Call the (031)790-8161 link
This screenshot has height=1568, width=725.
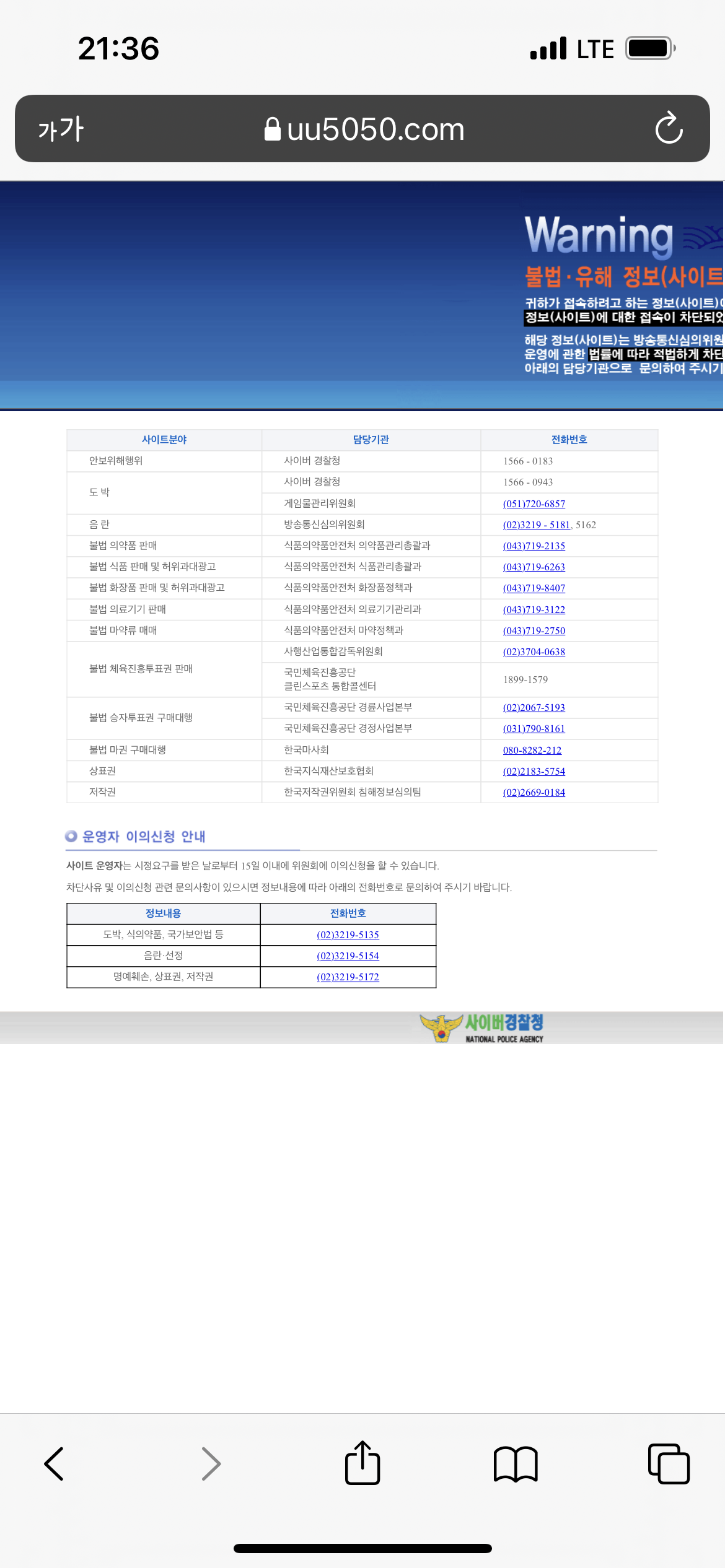[534, 728]
